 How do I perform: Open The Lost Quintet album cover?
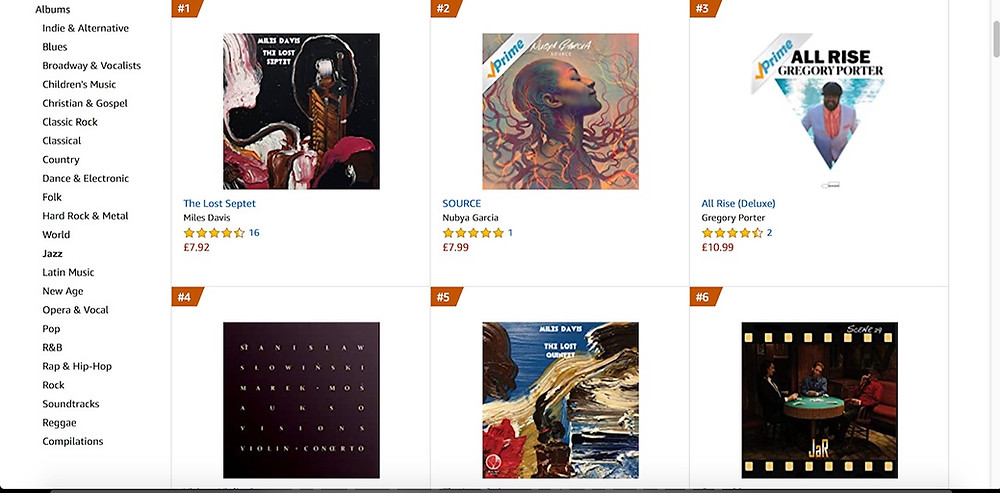pos(561,400)
